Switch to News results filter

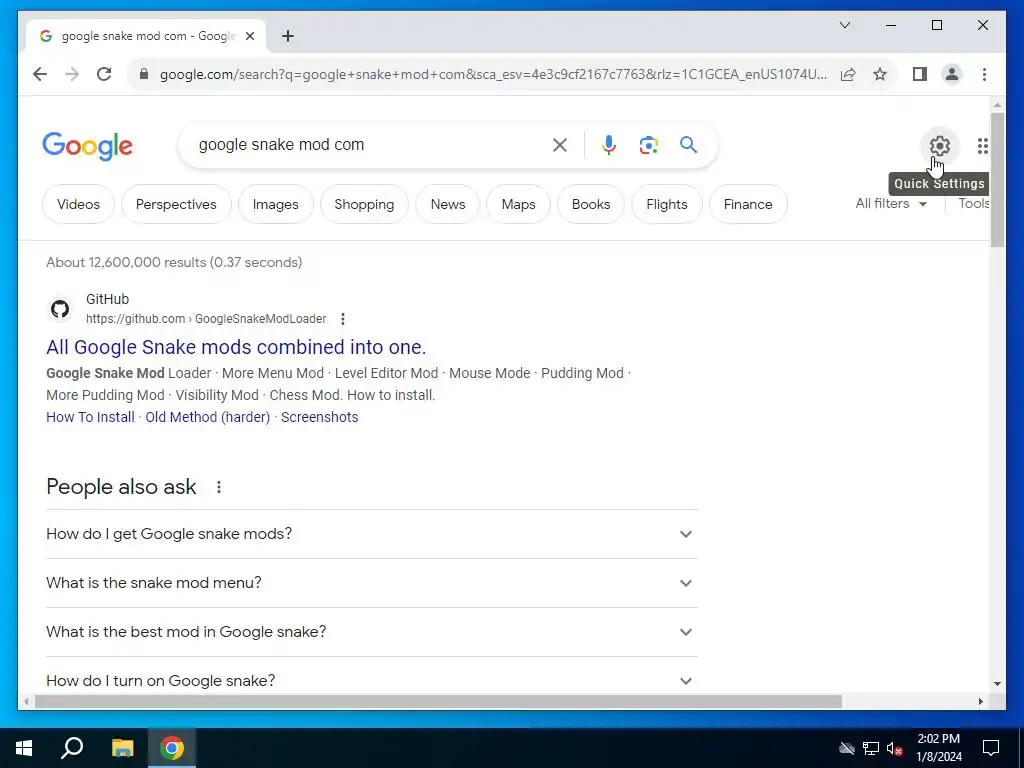coord(448,204)
